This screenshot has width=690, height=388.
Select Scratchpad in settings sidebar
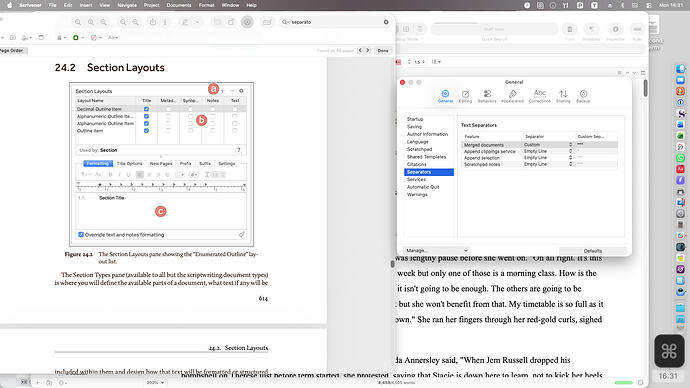pos(419,149)
